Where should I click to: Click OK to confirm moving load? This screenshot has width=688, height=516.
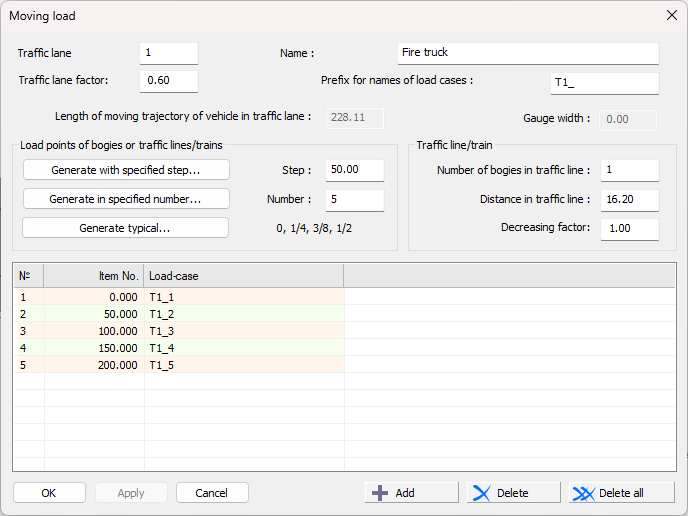[x=49, y=493]
